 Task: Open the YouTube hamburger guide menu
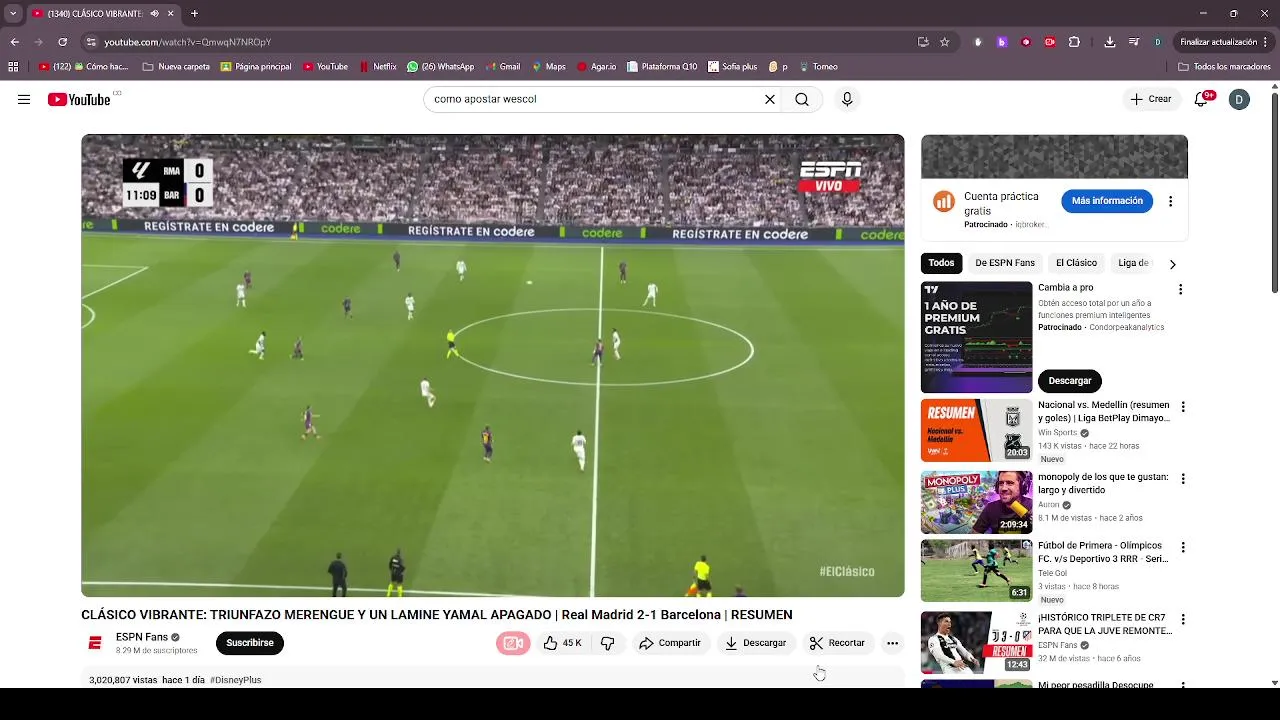pyautogui.click(x=24, y=99)
